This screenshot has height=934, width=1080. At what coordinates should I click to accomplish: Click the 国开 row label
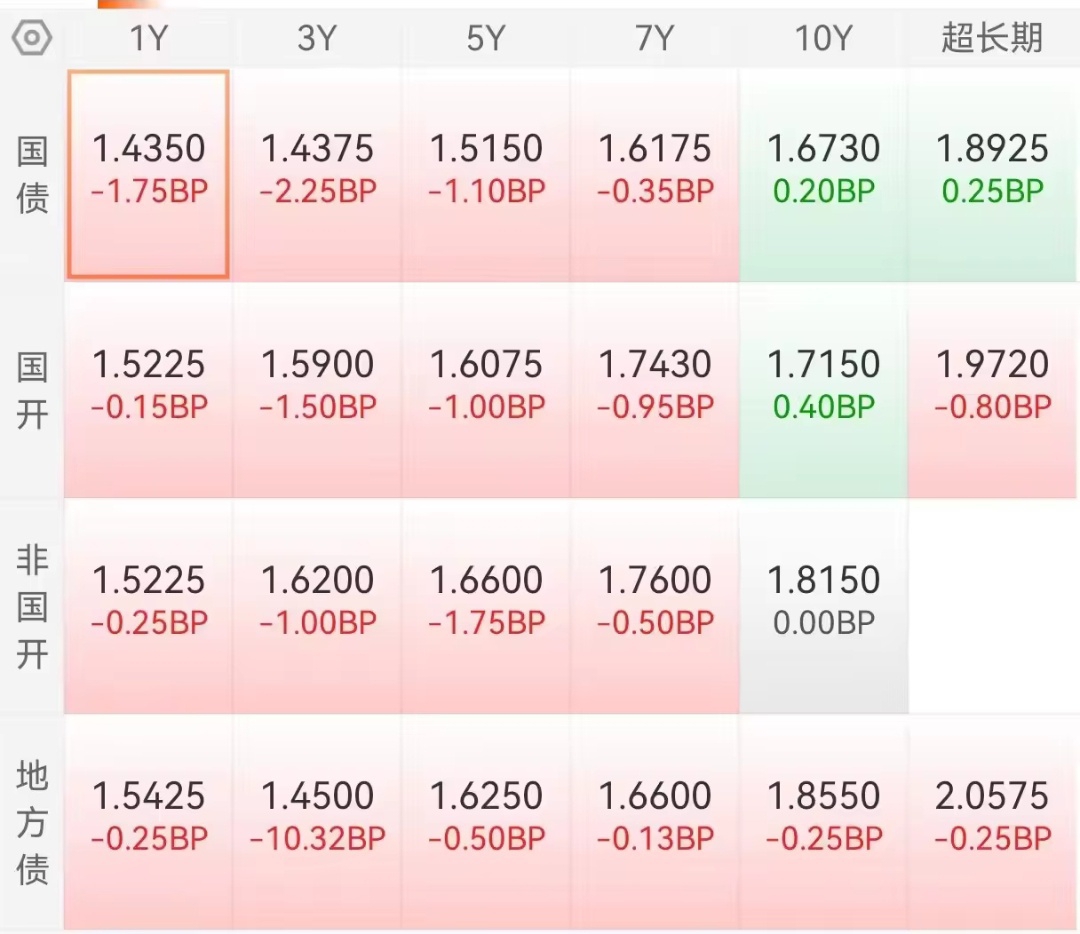pyautogui.click(x=32, y=390)
